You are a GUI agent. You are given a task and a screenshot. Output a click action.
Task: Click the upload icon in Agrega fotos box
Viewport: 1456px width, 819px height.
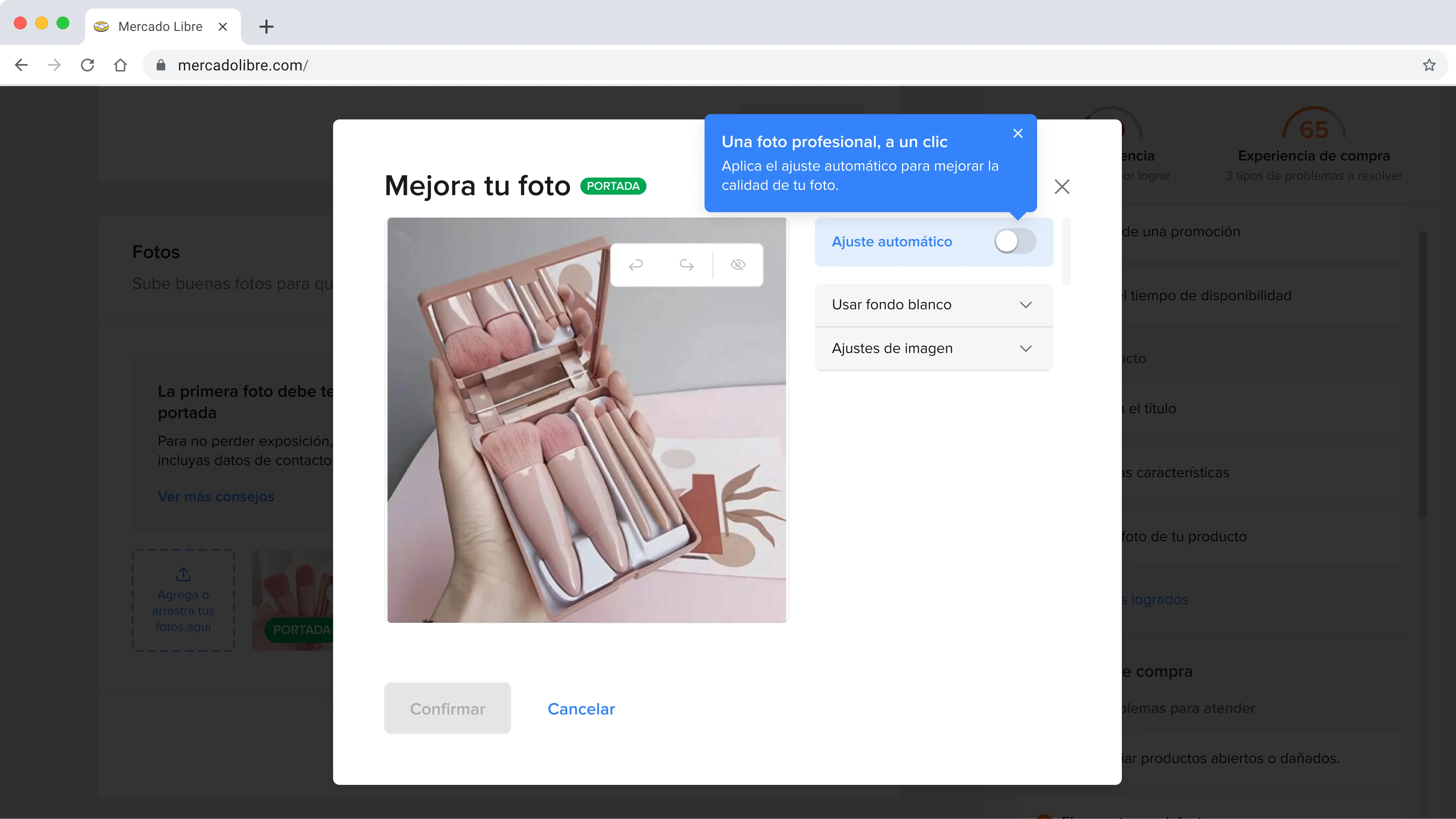(x=183, y=575)
